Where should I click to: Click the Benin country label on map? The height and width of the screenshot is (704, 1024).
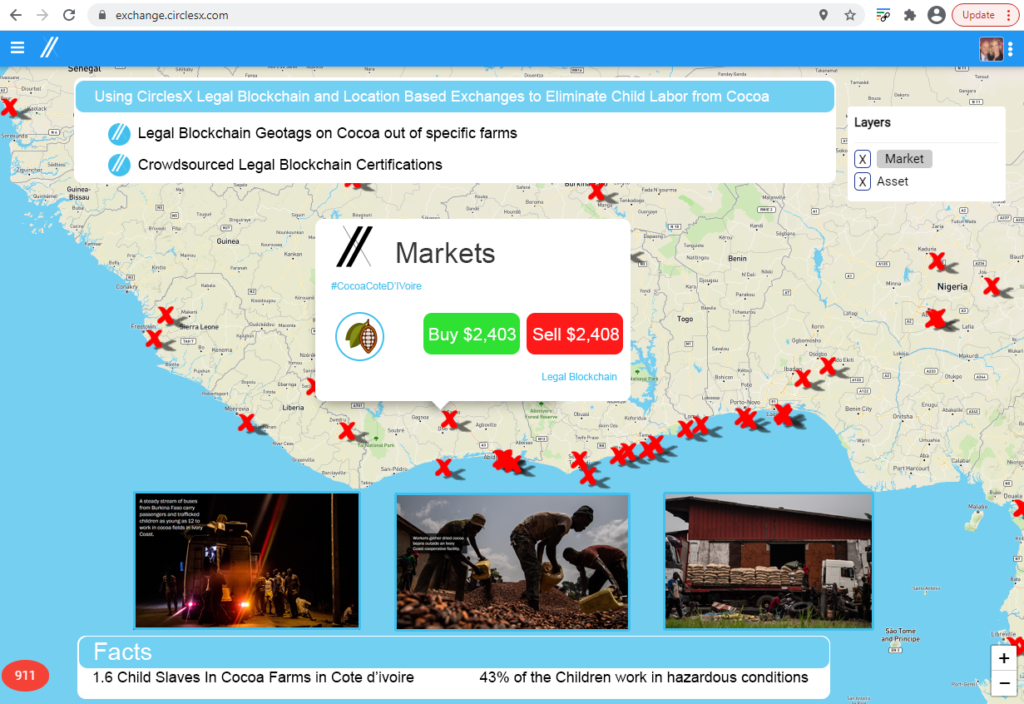click(x=737, y=259)
